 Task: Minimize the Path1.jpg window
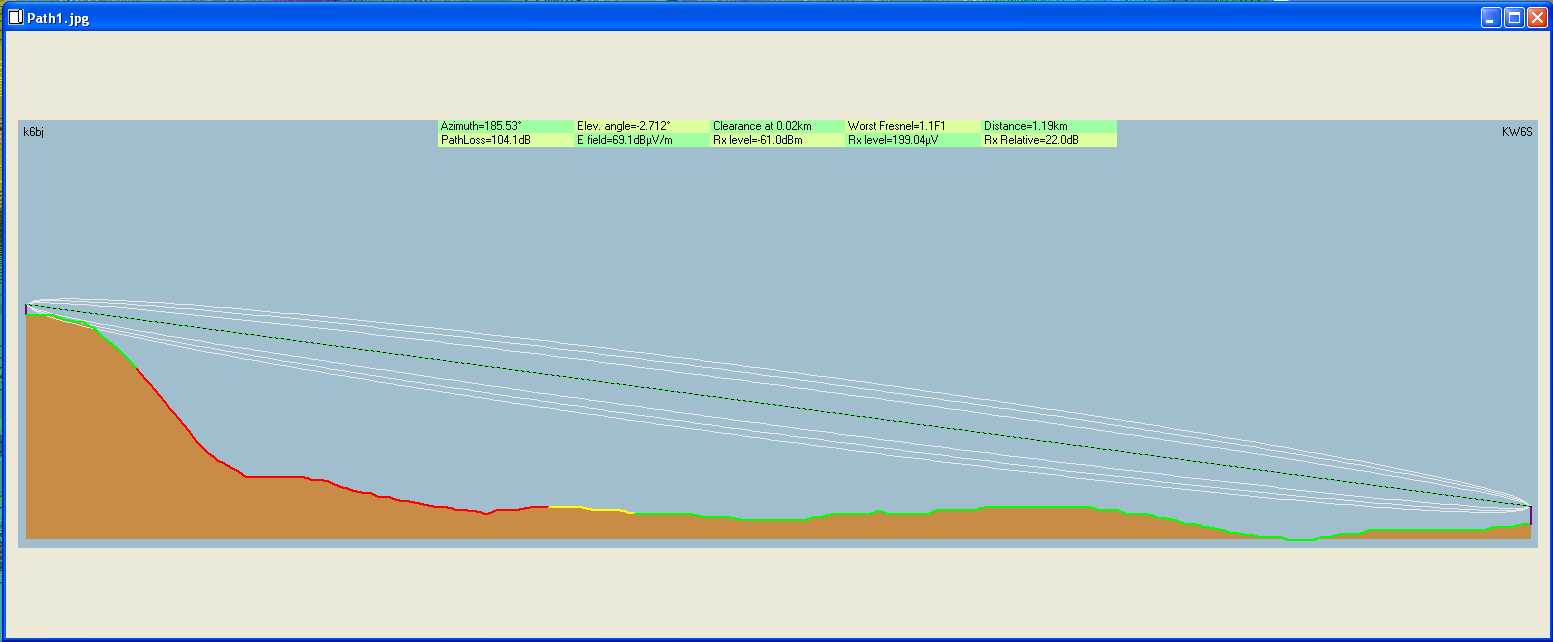pyautogui.click(x=1491, y=18)
